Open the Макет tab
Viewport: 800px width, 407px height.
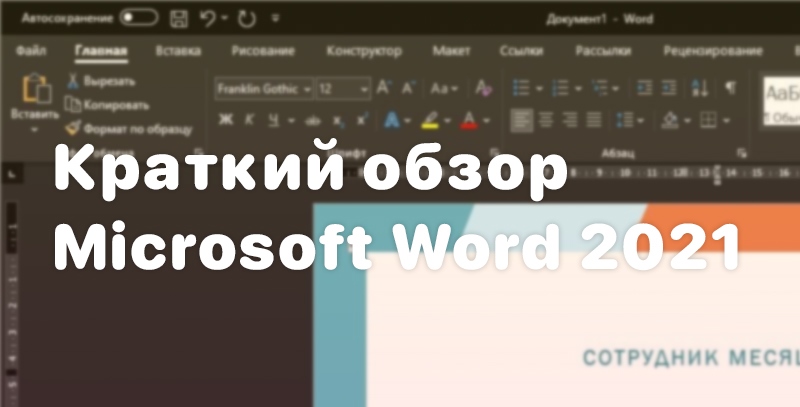[451, 51]
